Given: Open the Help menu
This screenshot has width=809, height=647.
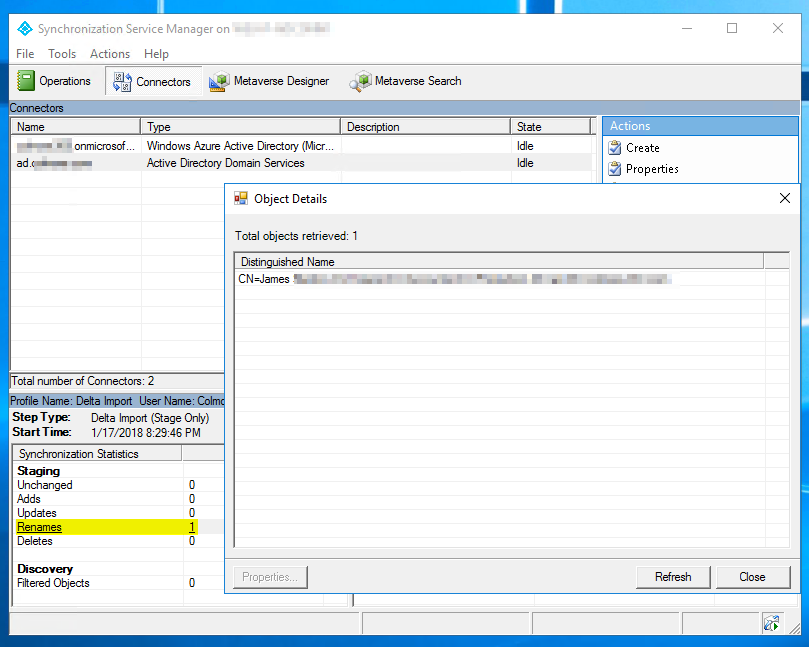Looking at the screenshot, I should pos(156,54).
